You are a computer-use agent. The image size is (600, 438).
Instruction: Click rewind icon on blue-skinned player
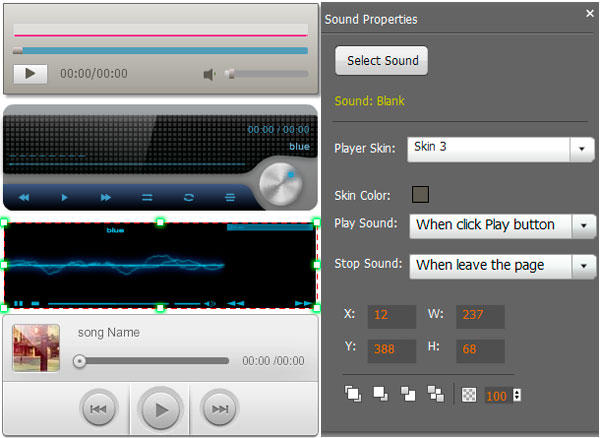click(24, 197)
